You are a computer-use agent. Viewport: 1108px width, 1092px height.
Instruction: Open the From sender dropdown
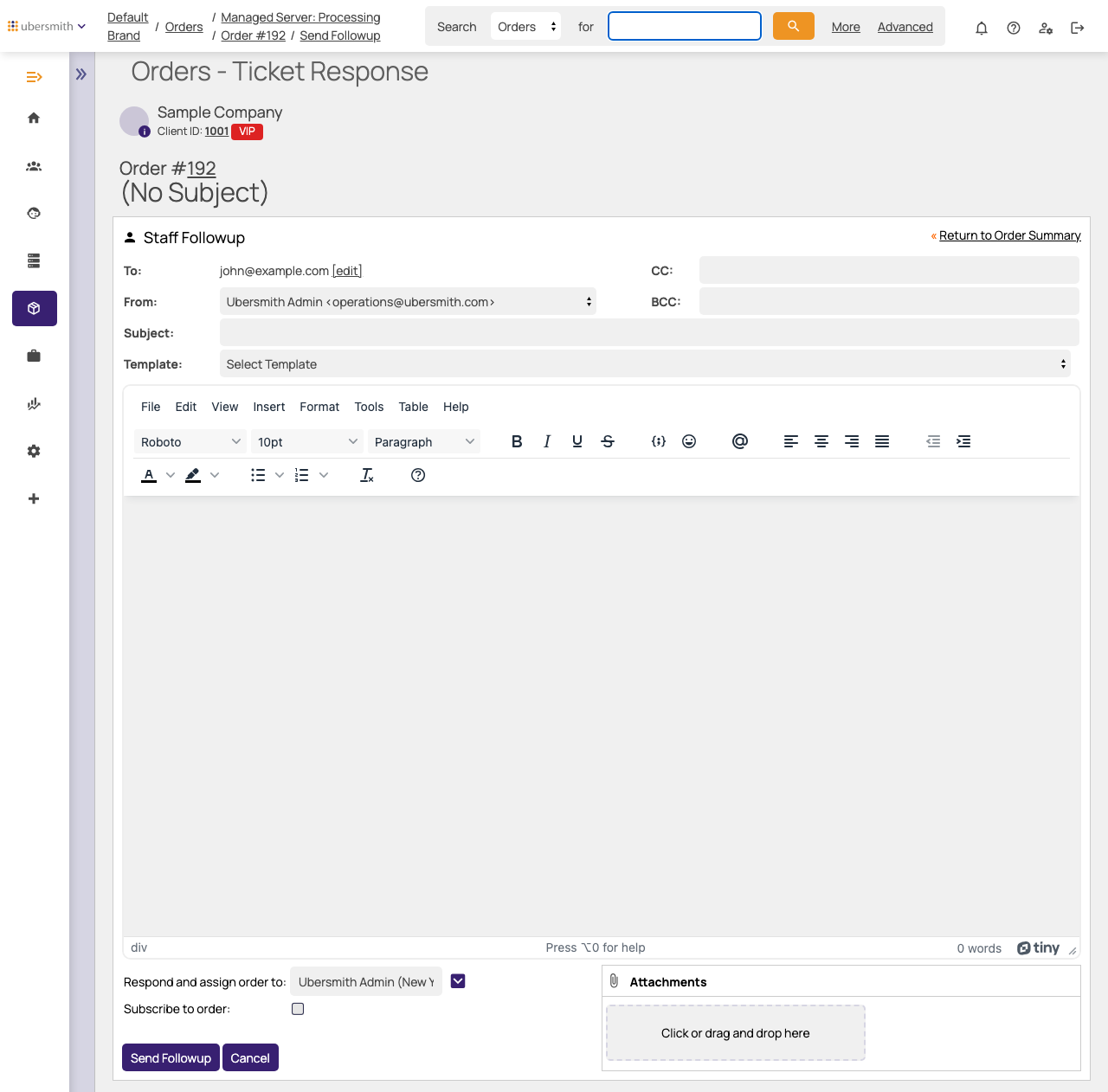coord(408,302)
